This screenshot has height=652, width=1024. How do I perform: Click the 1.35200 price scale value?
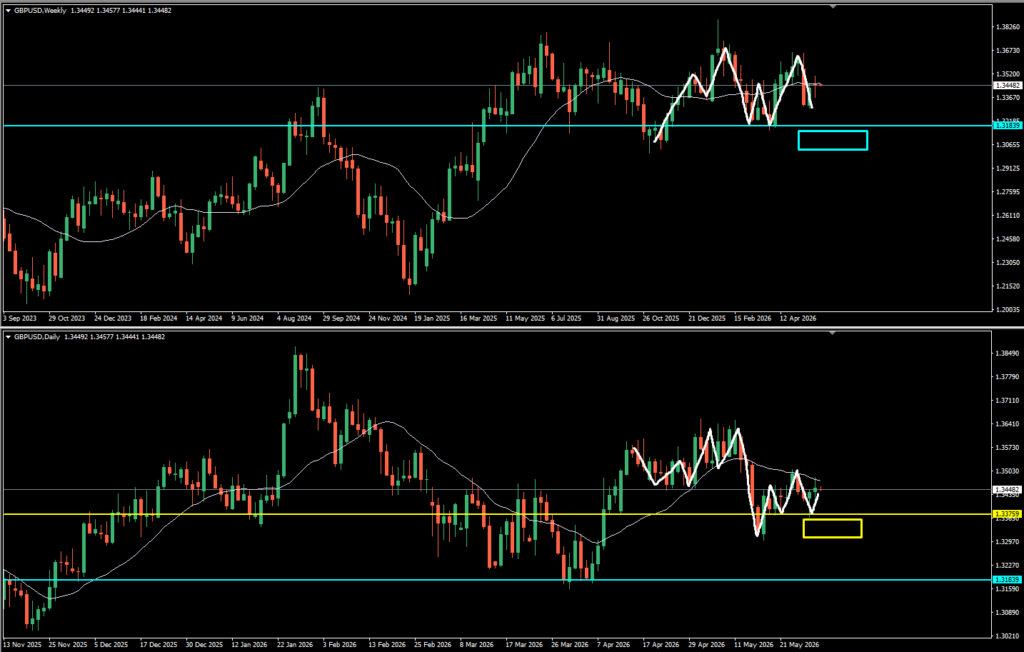pyautogui.click(x=1008, y=74)
